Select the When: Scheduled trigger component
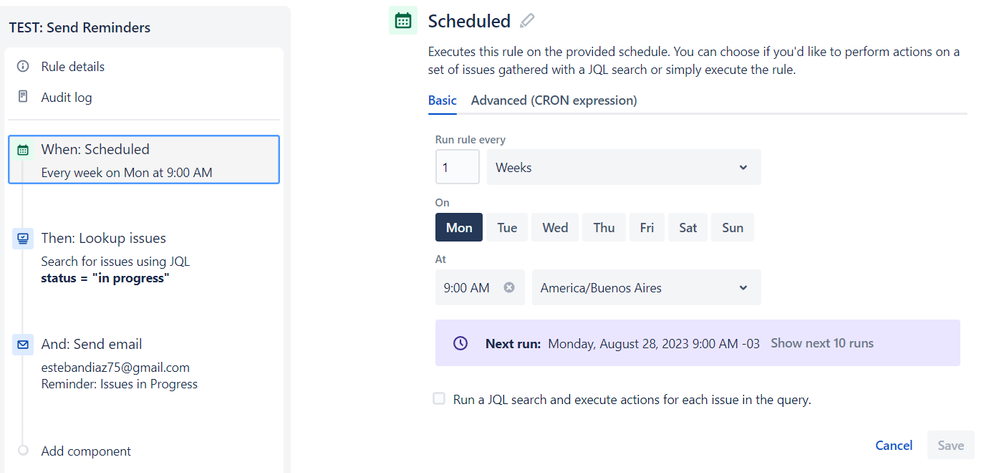999x473 pixels. [143, 159]
